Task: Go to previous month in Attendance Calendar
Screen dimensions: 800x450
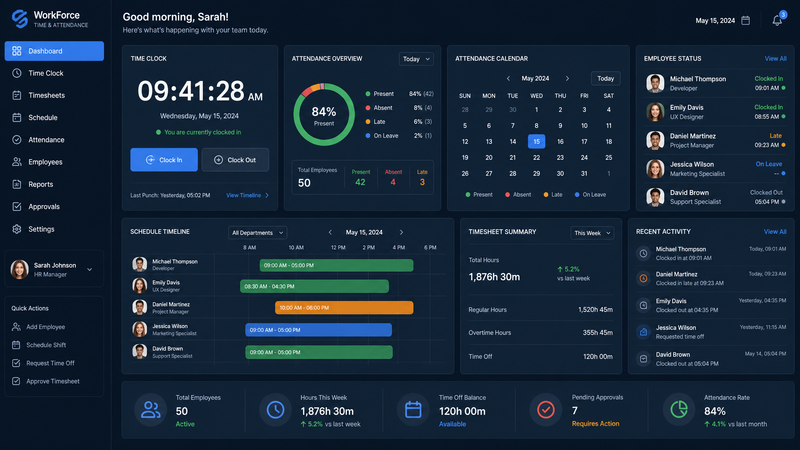Action: (508, 79)
